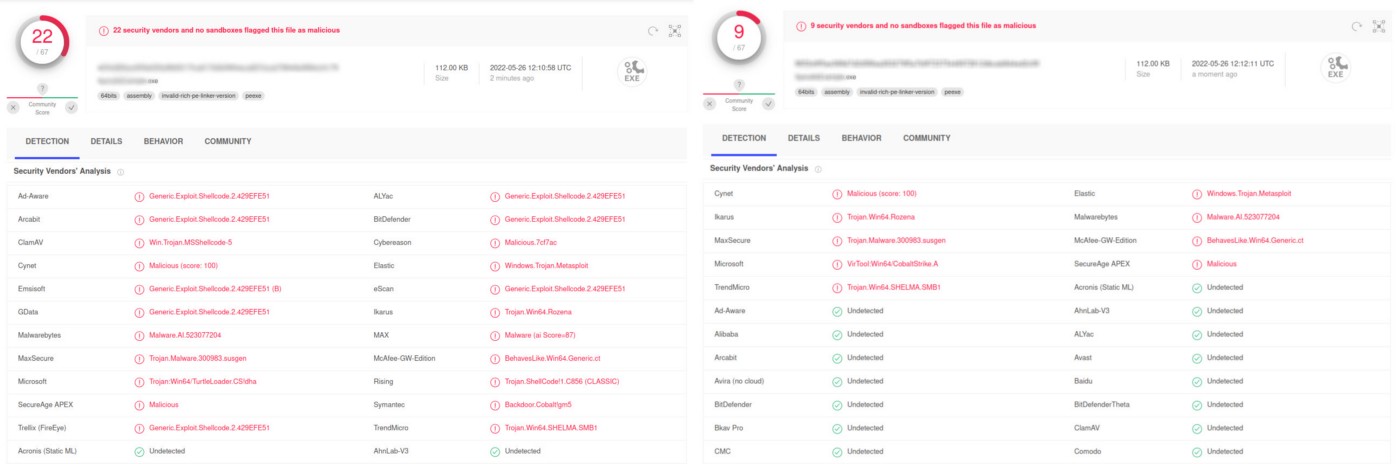Click the reanalyze icon in the left report
The image size is (1400, 464).
tap(653, 31)
